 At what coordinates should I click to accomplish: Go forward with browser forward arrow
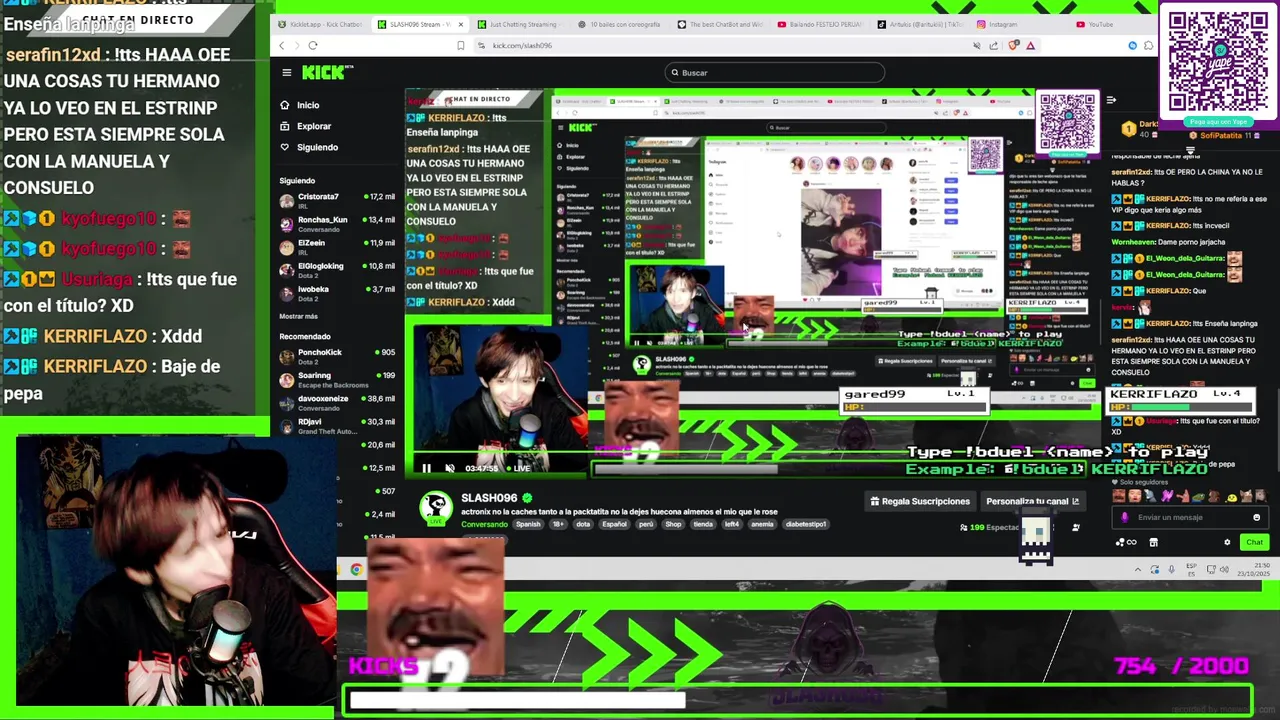click(x=297, y=45)
